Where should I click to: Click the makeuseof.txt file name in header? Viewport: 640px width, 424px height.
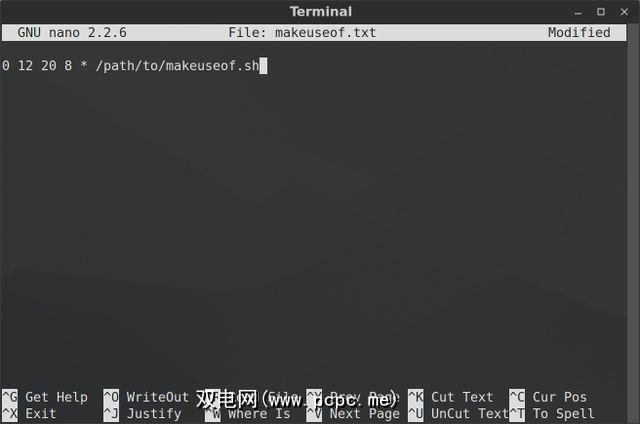[x=325, y=32]
